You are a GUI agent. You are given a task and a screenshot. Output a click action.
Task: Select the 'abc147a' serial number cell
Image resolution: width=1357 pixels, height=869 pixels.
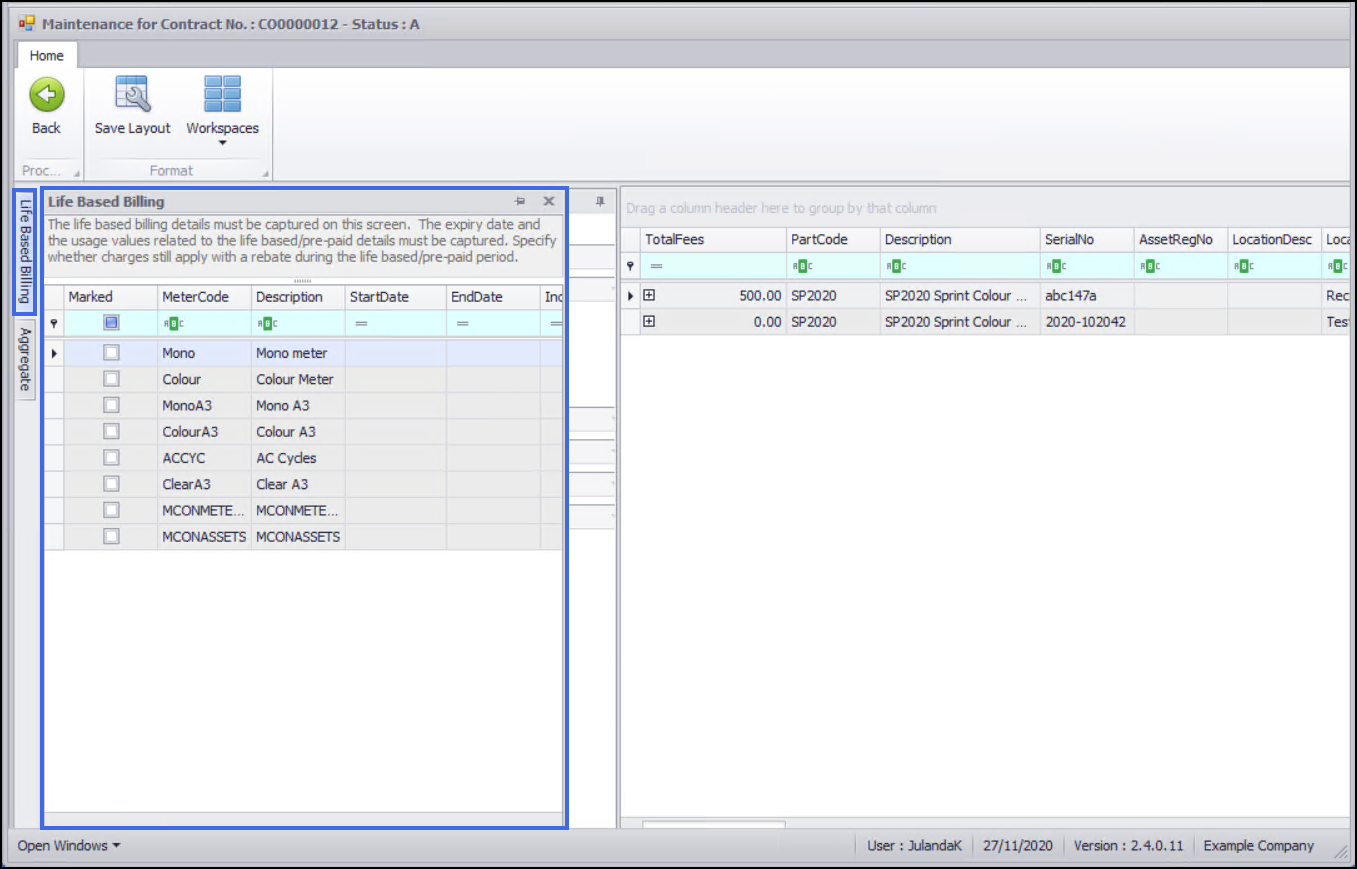[1088, 296]
